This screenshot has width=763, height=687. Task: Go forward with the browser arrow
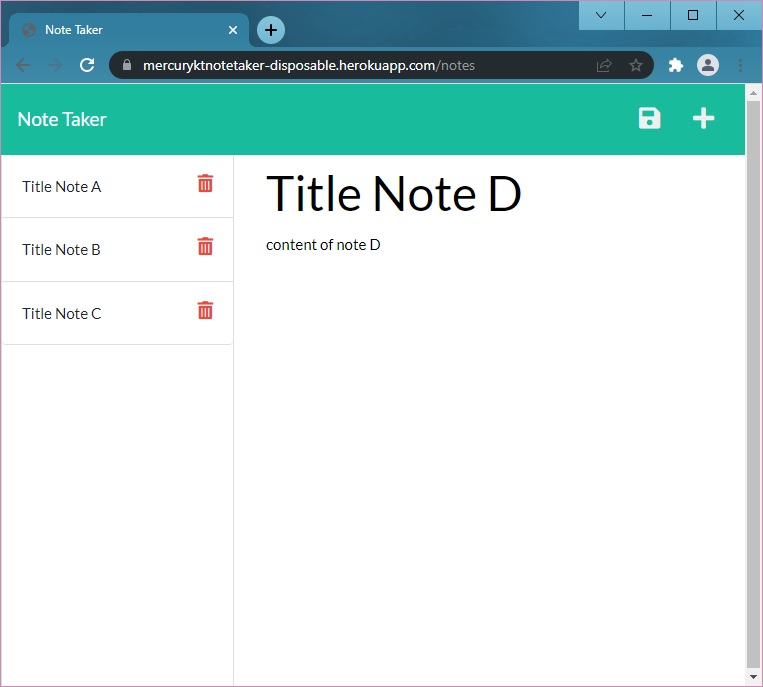tap(55, 65)
